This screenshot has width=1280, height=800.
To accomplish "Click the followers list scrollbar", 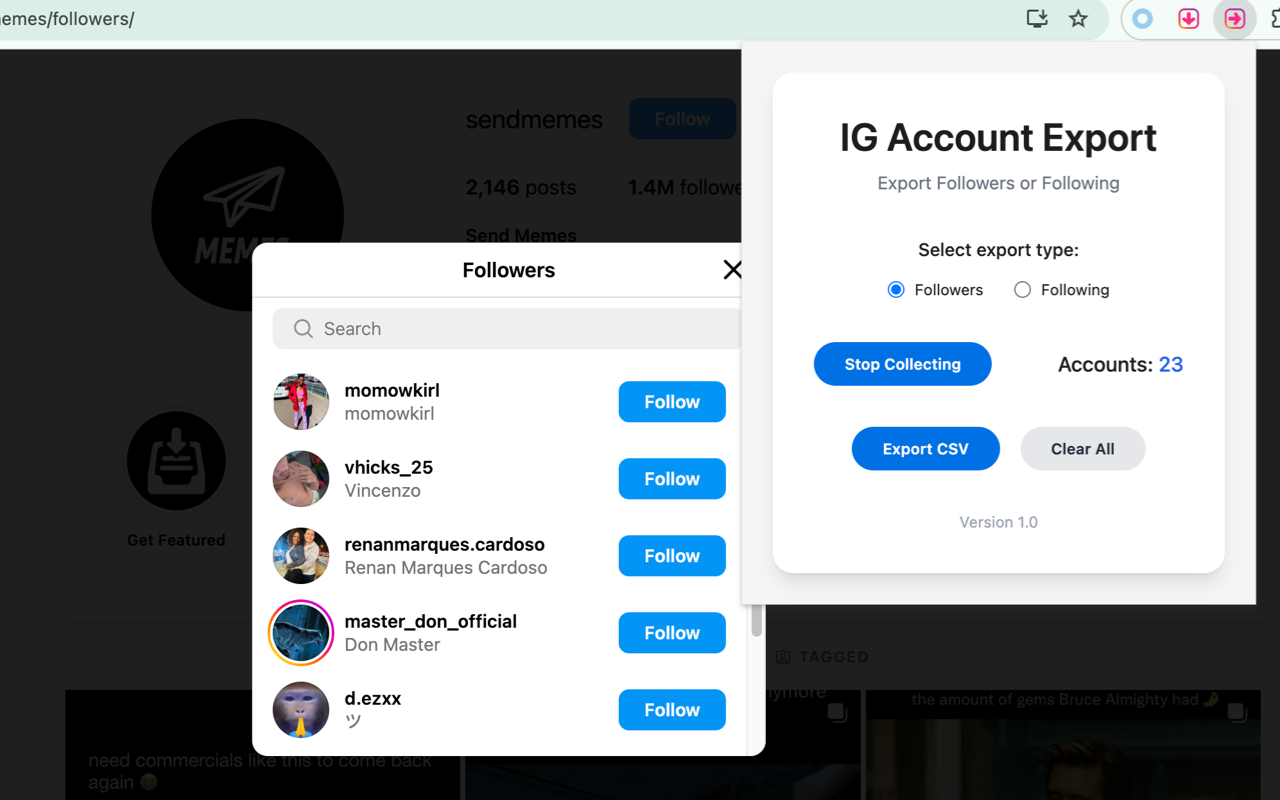I will [757, 620].
